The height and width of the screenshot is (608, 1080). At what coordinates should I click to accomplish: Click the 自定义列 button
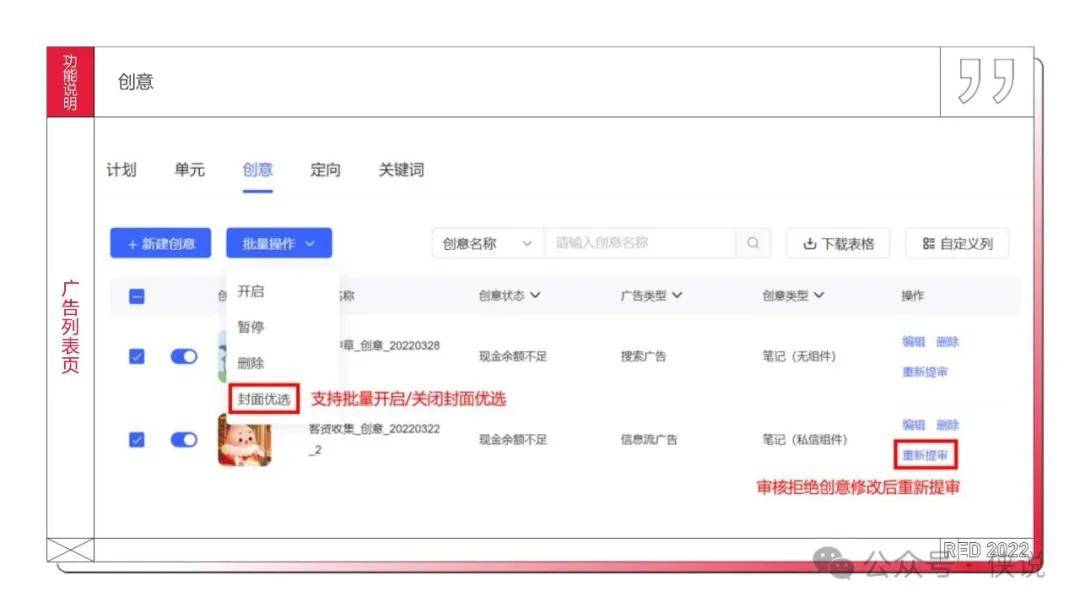957,244
